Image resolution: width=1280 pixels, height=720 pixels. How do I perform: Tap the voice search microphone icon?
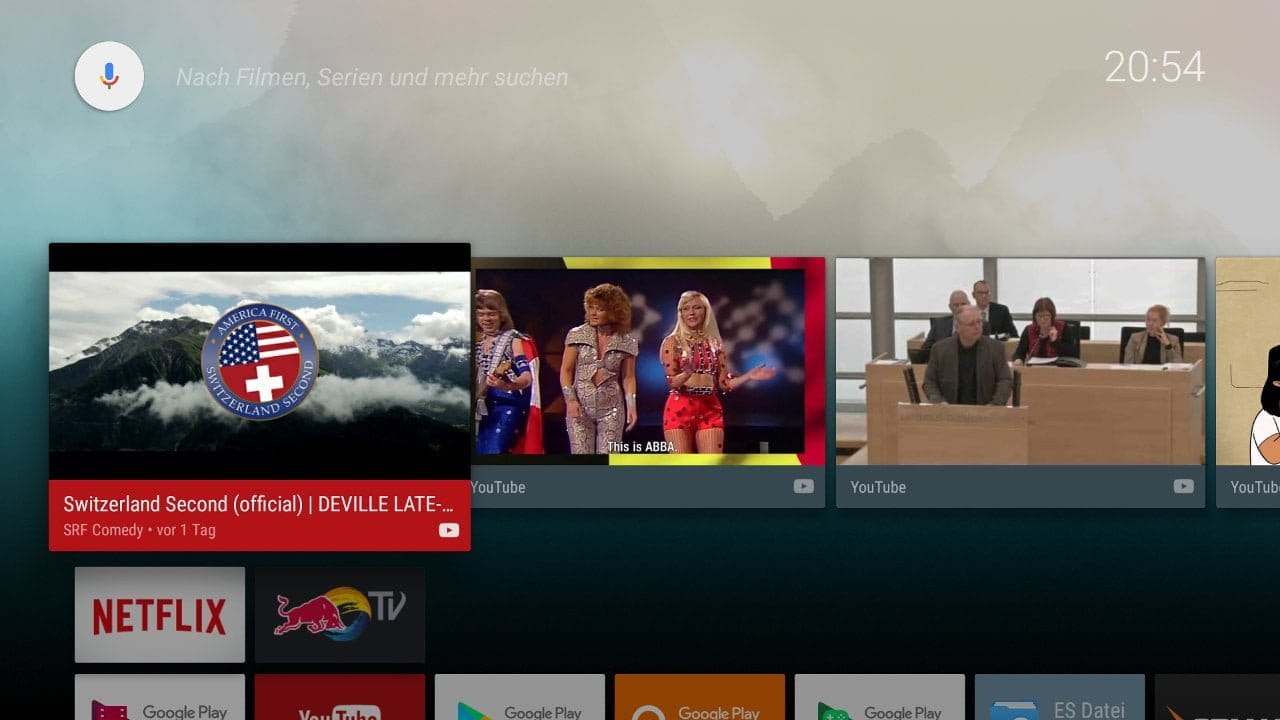click(109, 76)
